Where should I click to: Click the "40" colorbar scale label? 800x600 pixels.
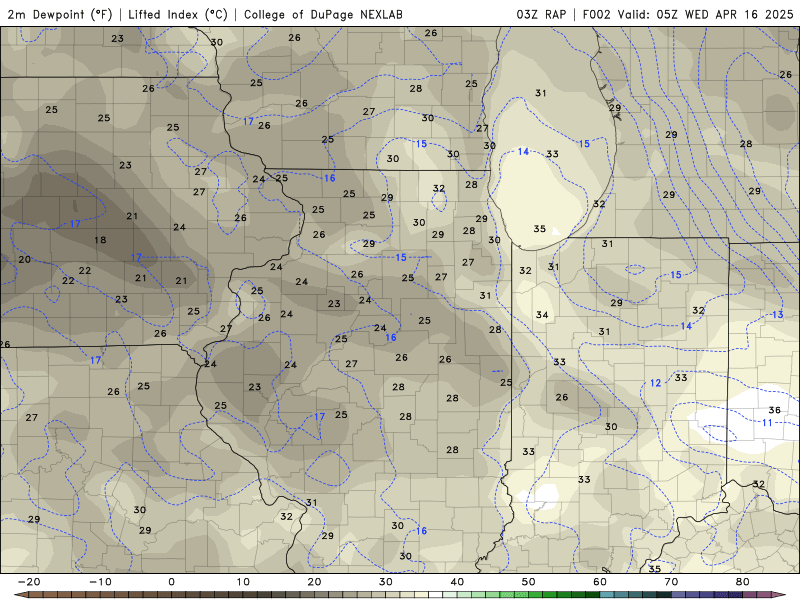pyautogui.click(x=457, y=582)
